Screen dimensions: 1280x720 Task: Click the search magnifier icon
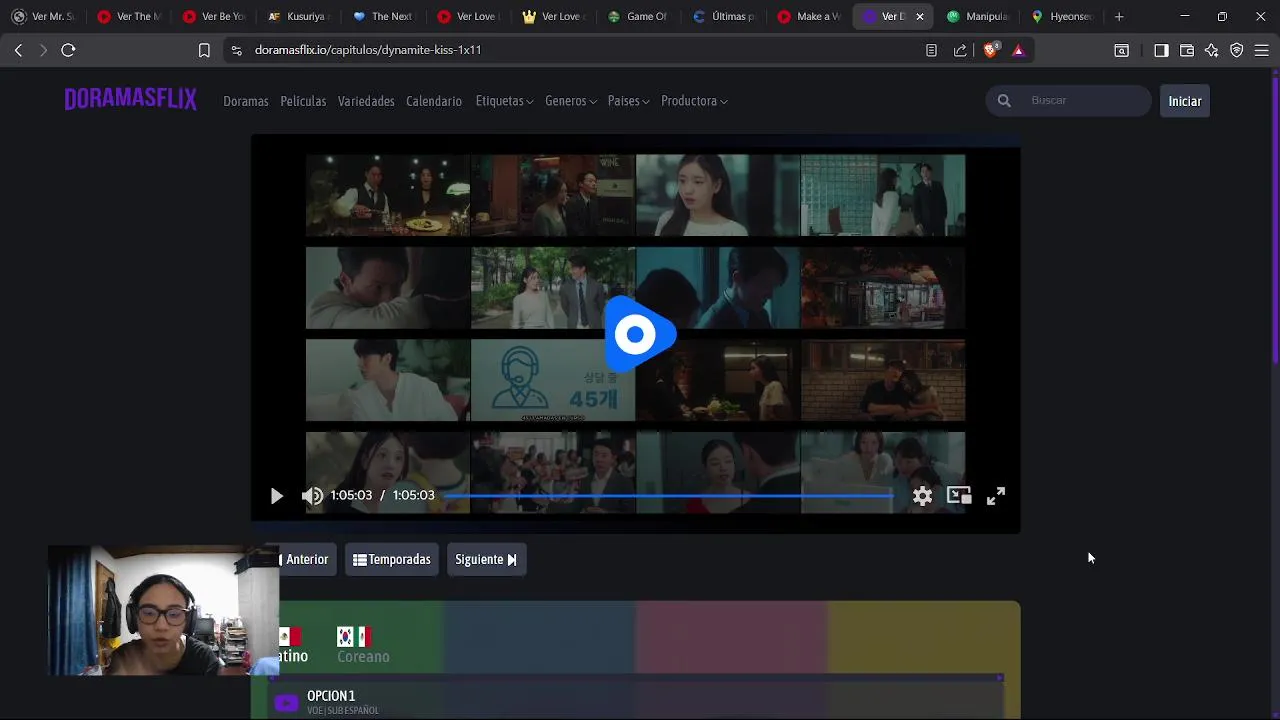click(x=1004, y=100)
